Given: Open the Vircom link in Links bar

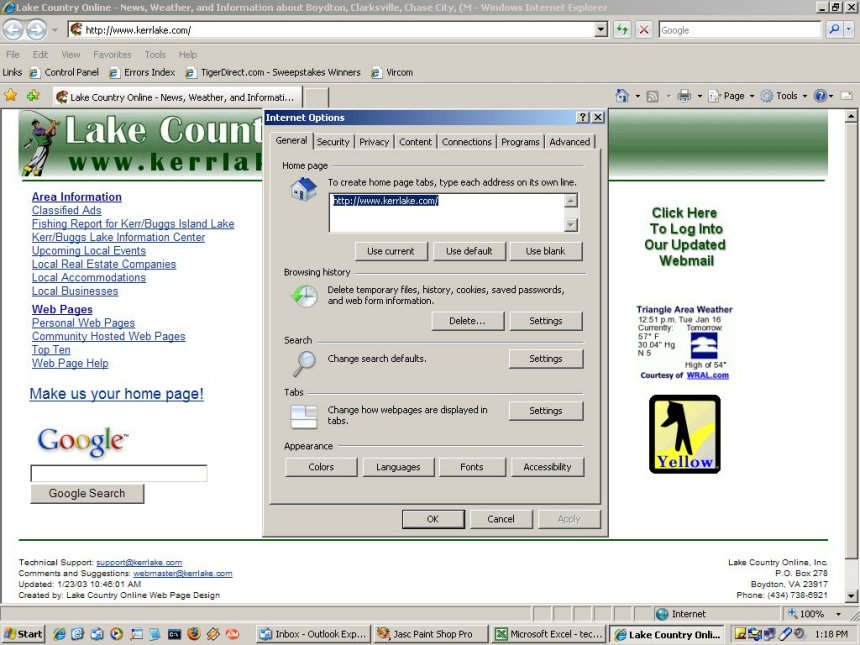Looking at the screenshot, I should (x=392, y=72).
